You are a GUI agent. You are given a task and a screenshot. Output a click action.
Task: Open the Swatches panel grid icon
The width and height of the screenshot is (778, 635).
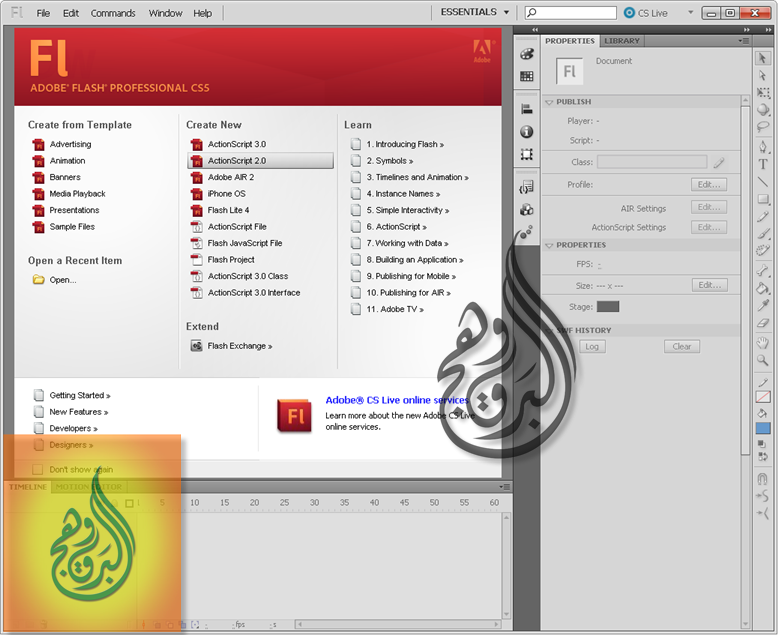[527, 76]
